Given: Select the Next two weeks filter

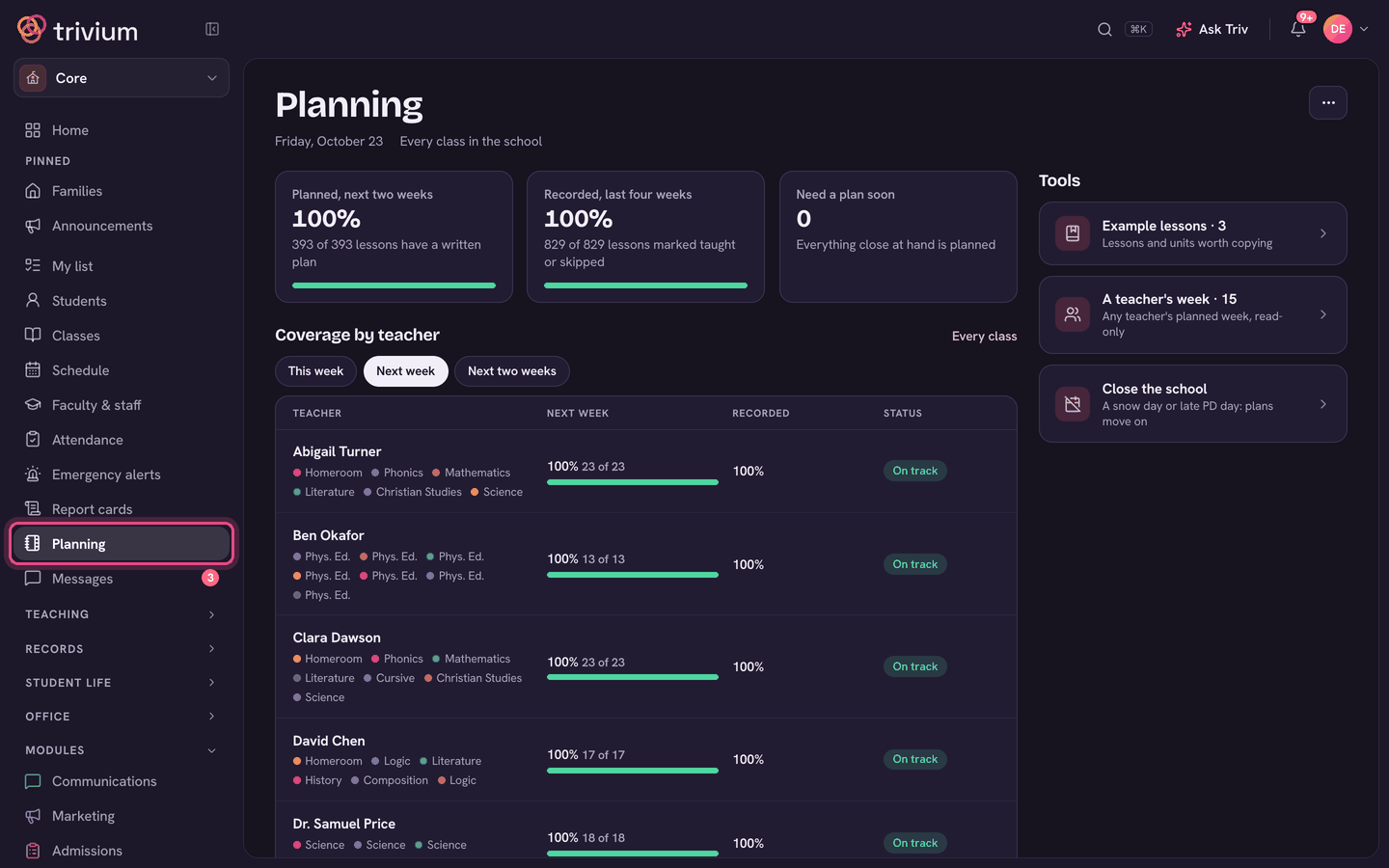Looking at the screenshot, I should tap(511, 371).
